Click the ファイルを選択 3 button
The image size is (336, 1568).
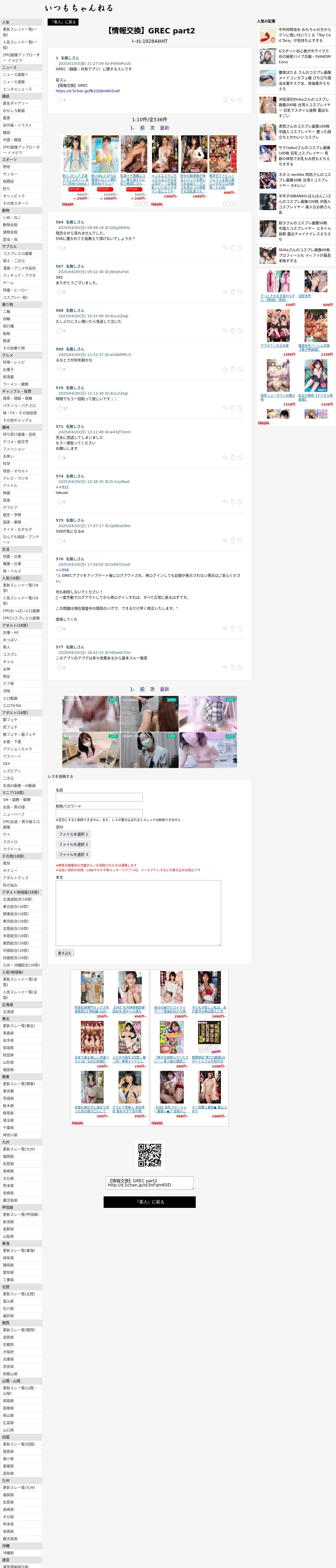[73, 855]
